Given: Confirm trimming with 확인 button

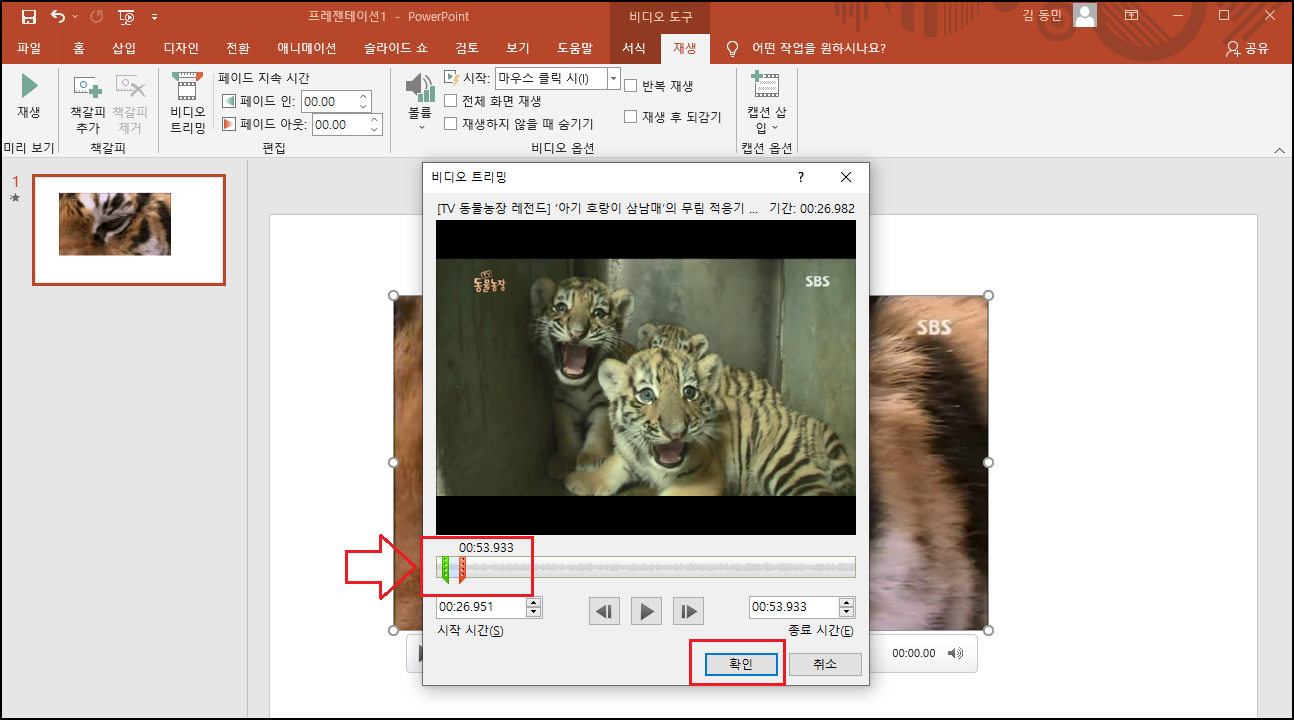Looking at the screenshot, I should coord(741,664).
